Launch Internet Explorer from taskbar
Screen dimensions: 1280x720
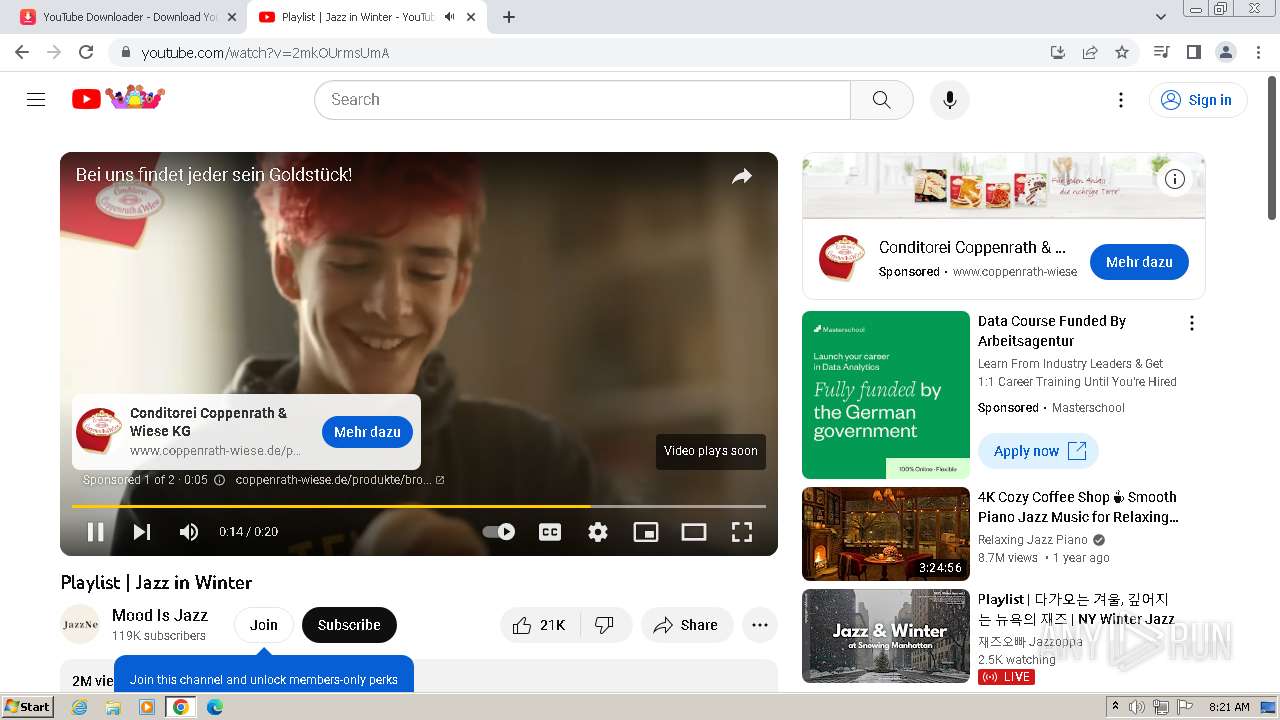(x=80, y=707)
